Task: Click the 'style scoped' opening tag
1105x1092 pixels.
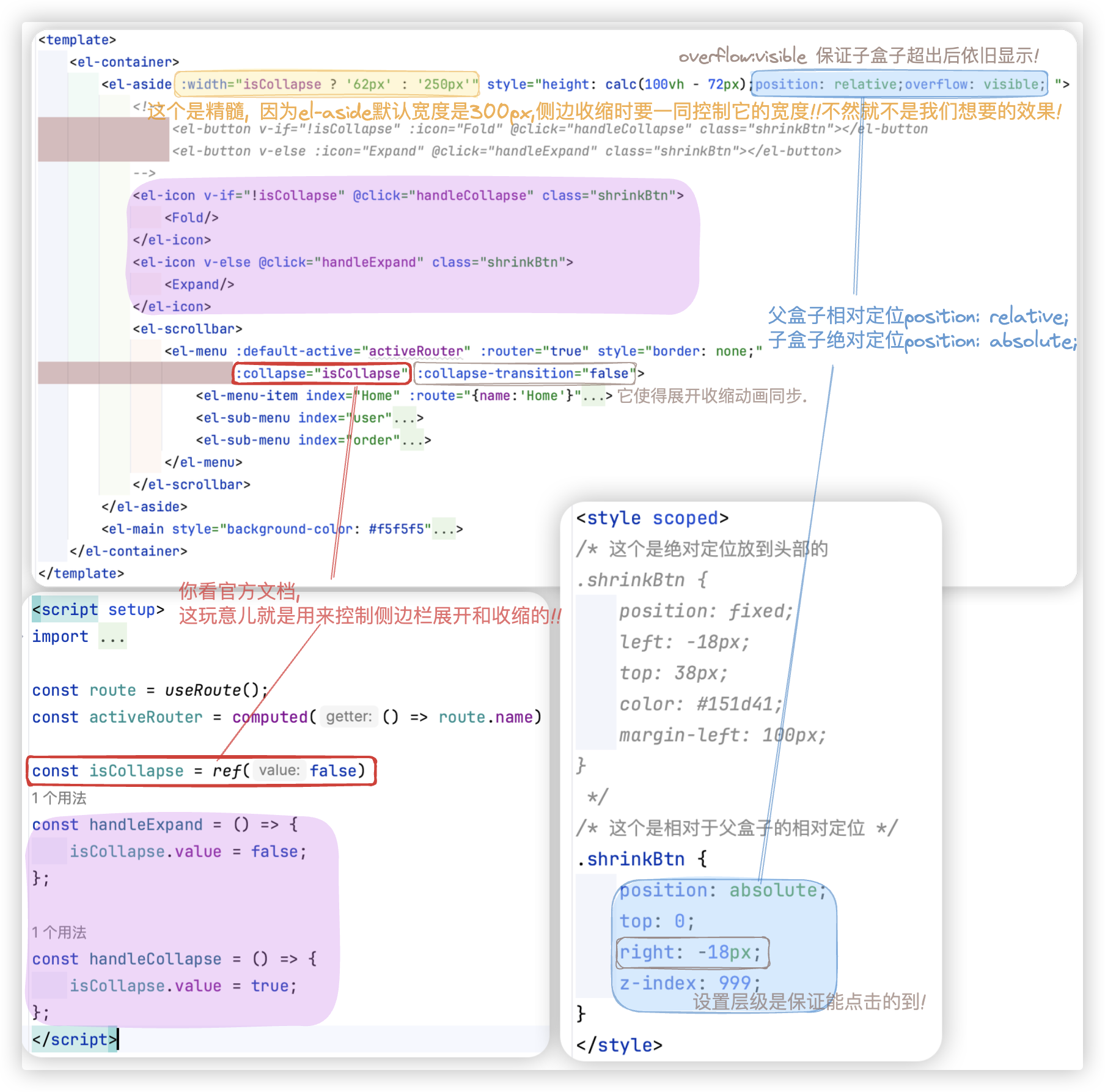Action: pyautogui.click(x=652, y=518)
